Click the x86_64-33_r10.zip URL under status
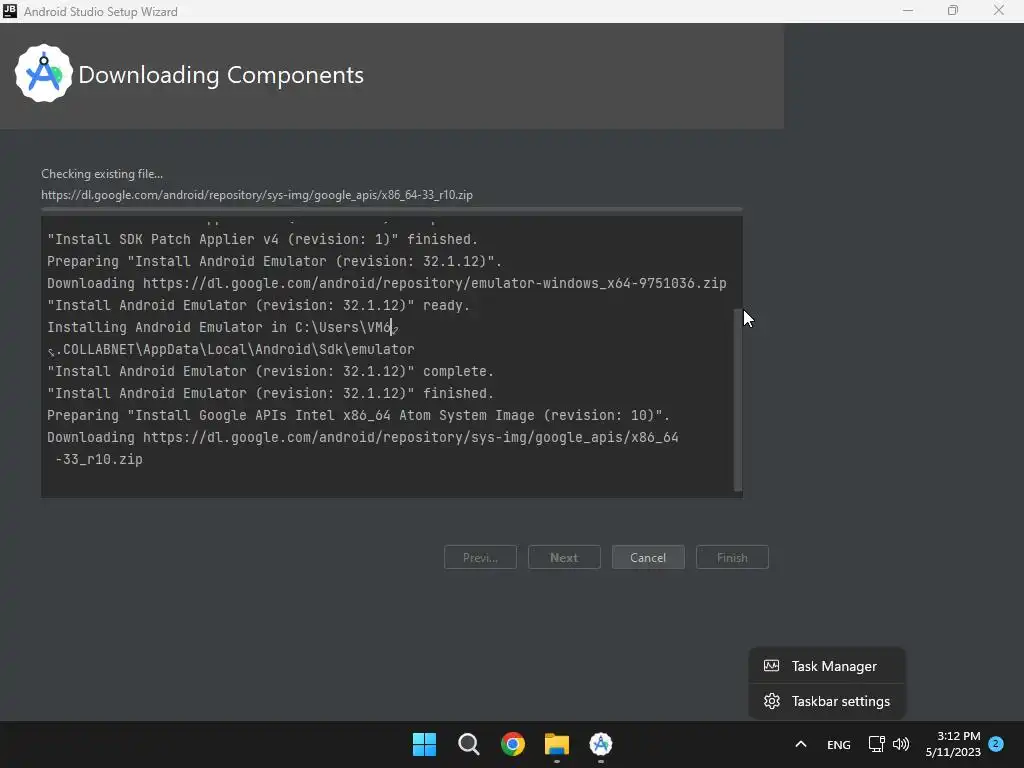Image resolution: width=1024 pixels, height=768 pixels. (x=257, y=195)
